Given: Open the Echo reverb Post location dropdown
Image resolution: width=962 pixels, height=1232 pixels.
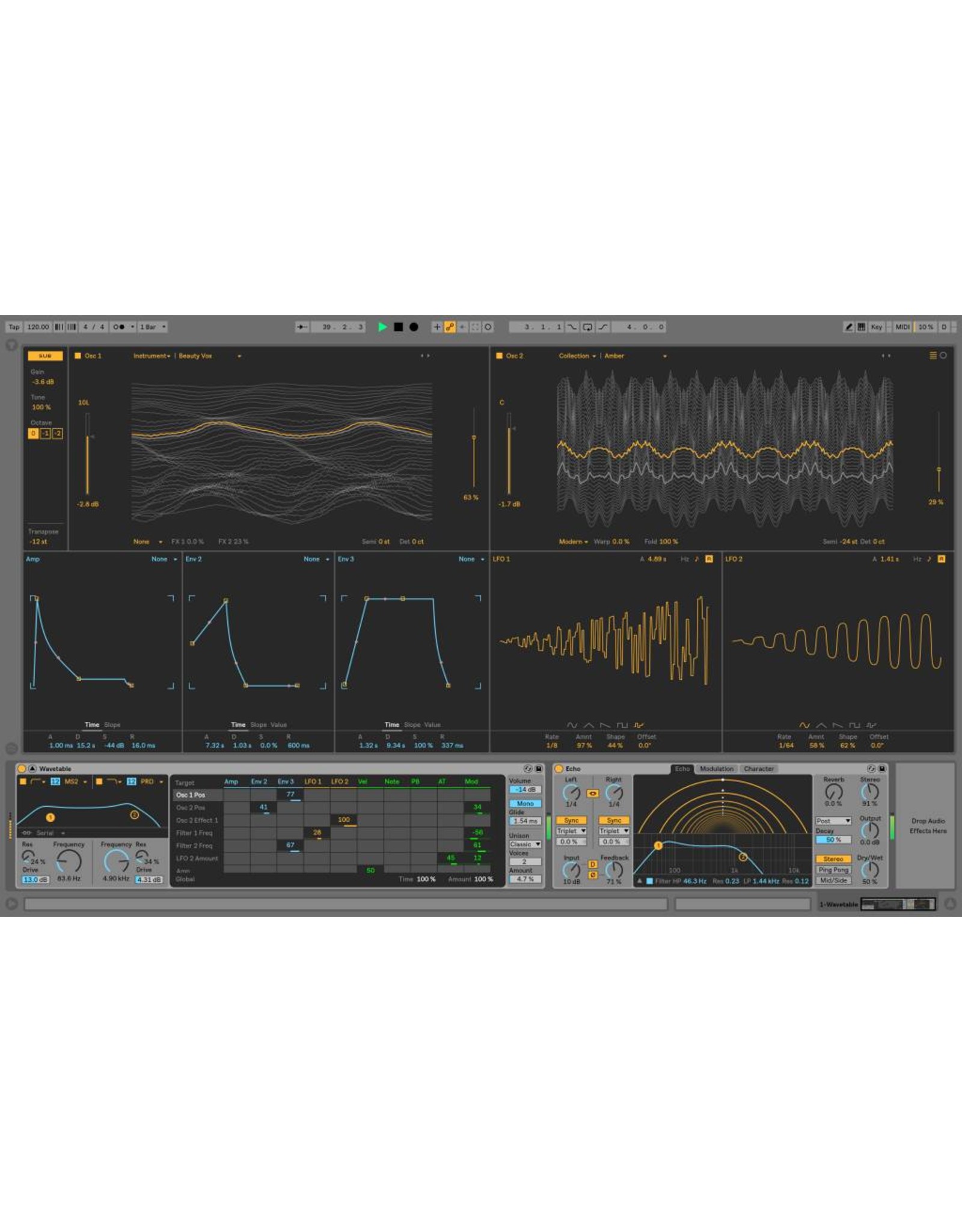Looking at the screenshot, I should coord(833,821).
